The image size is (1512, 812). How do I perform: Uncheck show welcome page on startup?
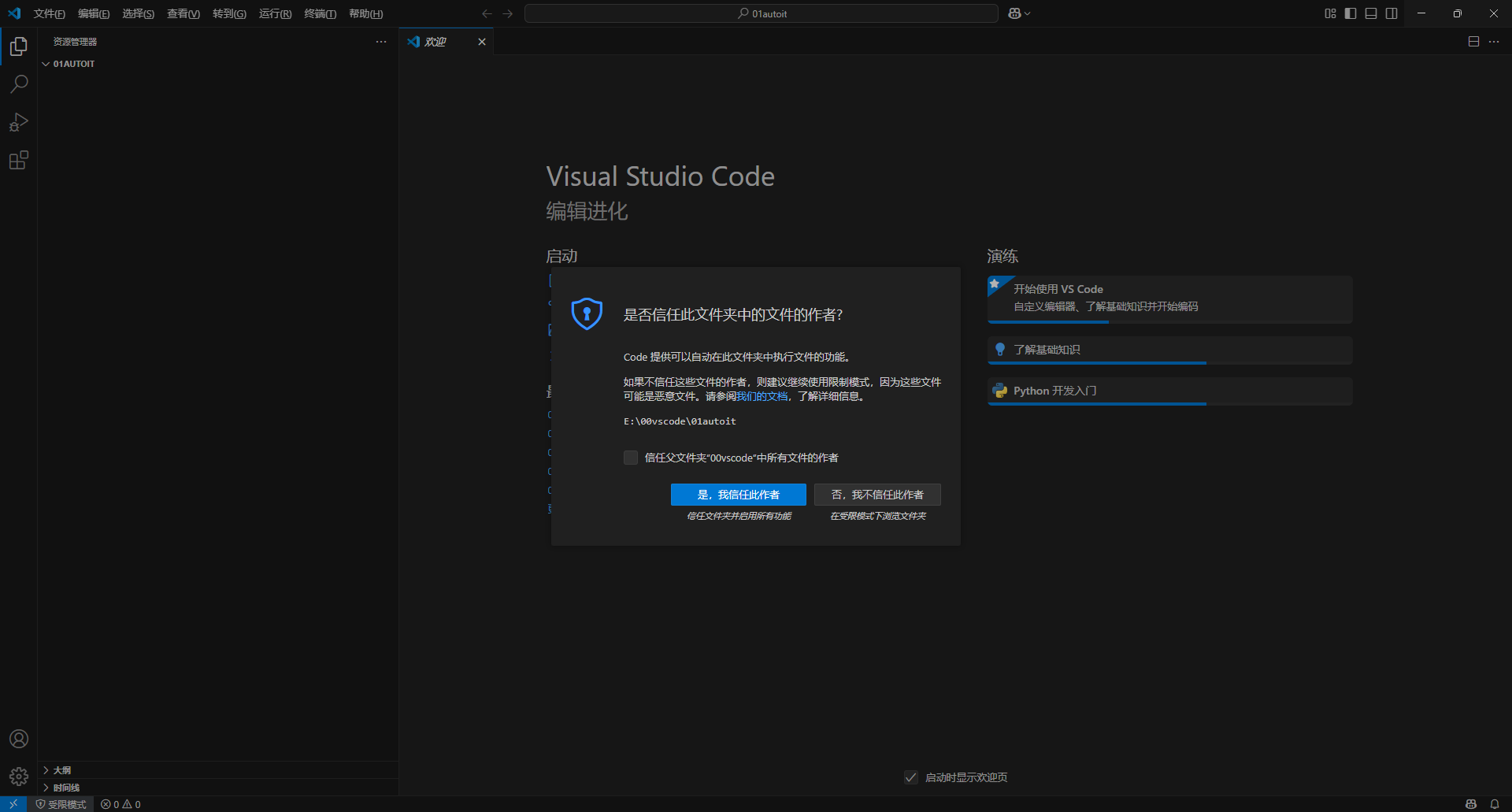pos(911,777)
